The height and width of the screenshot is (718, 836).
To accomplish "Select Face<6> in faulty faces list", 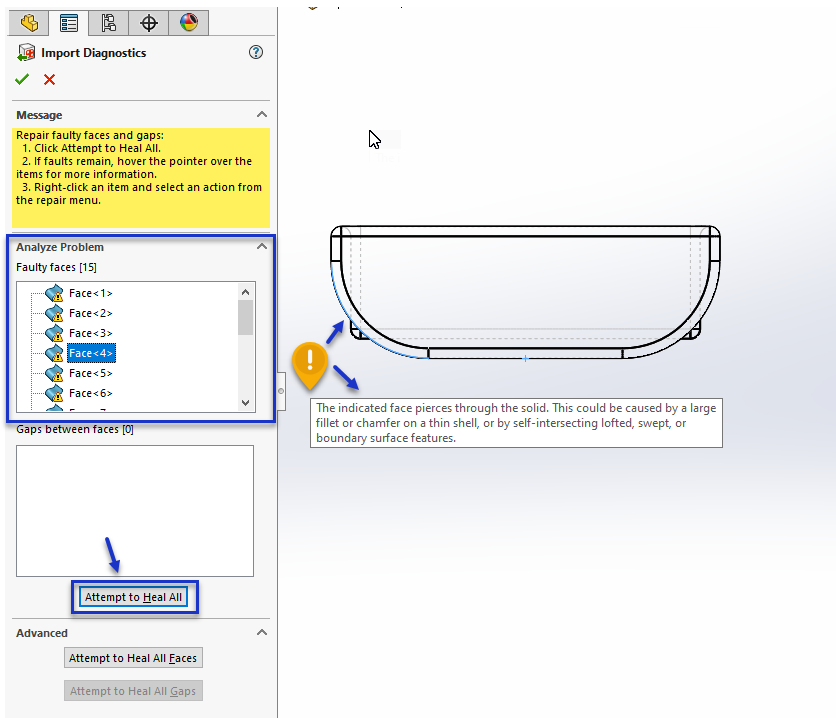I will point(90,393).
